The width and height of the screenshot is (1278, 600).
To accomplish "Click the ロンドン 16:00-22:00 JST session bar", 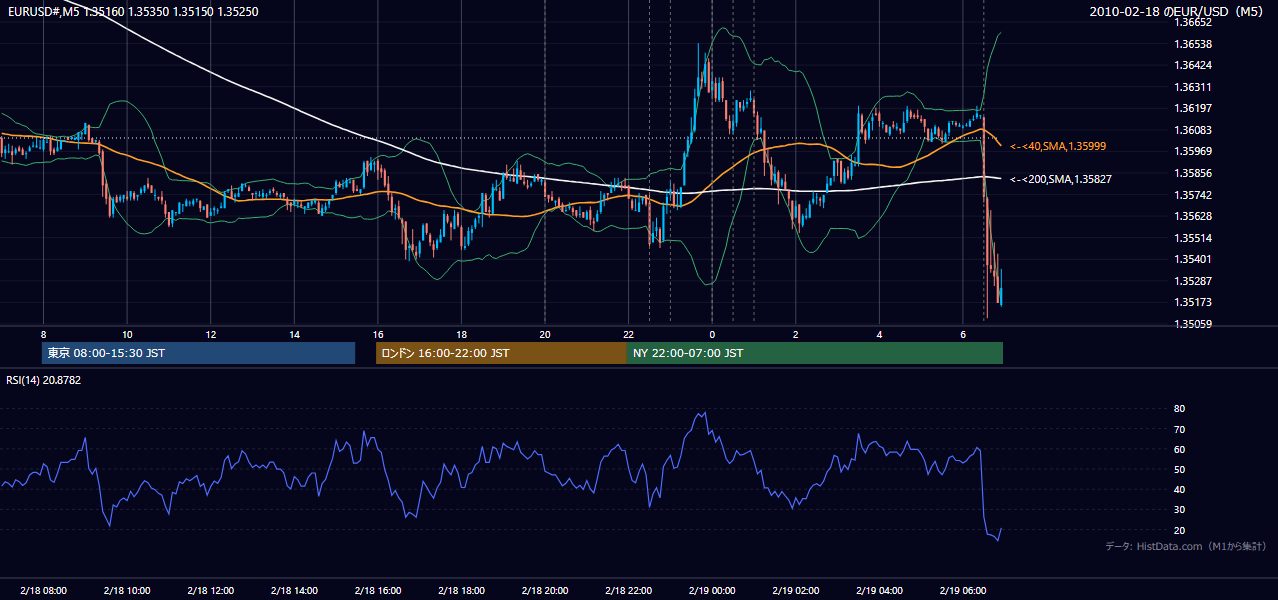I will [501, 353].
